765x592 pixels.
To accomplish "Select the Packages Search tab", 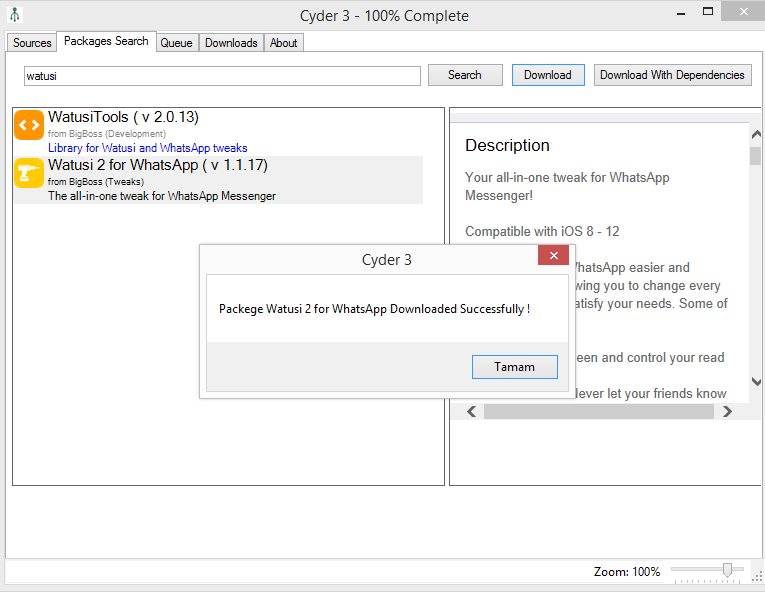I will point(106,42).
